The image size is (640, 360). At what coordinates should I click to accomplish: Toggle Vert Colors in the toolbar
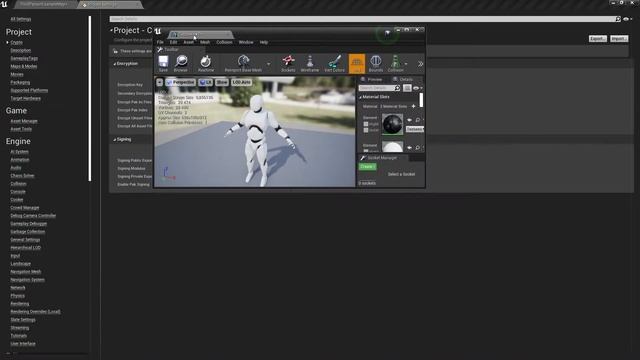[334, 64]
